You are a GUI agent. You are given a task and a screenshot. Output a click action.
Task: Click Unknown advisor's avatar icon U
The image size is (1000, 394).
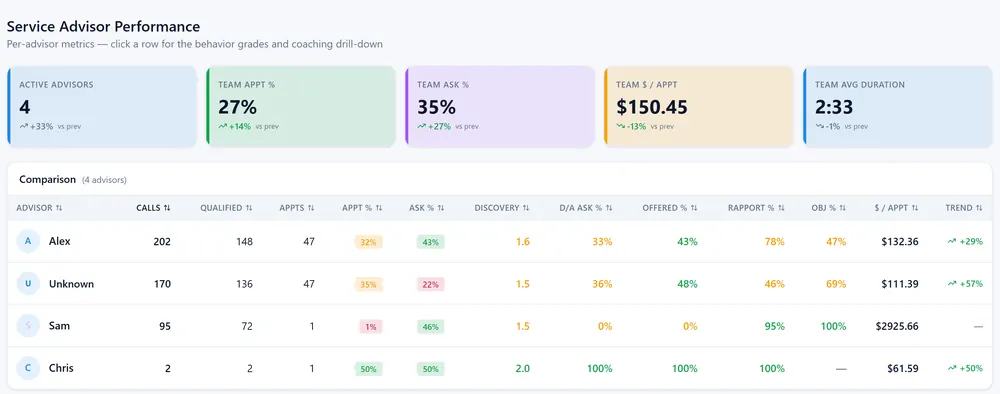(27, 284)
